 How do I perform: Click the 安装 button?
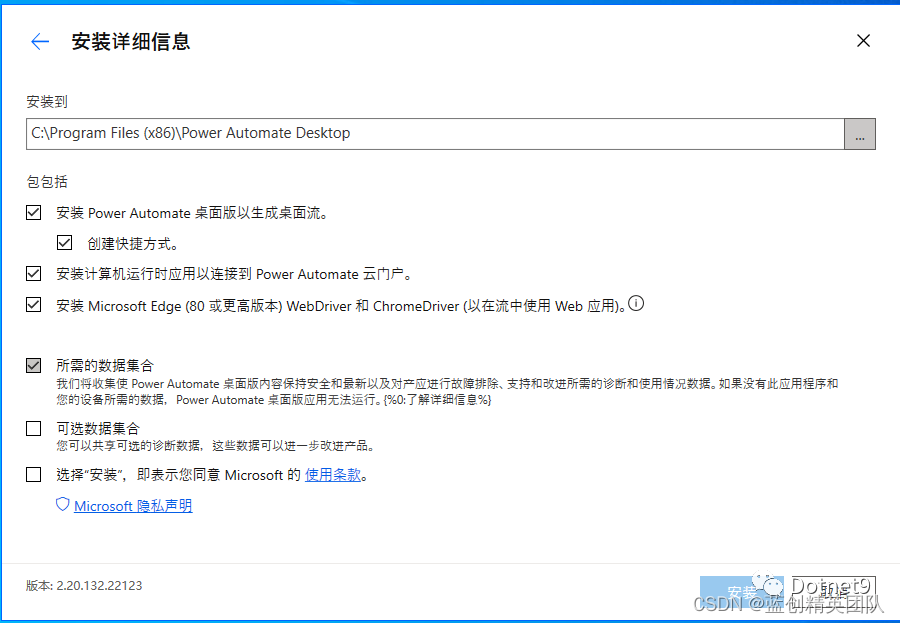click(x=742, y=591)
